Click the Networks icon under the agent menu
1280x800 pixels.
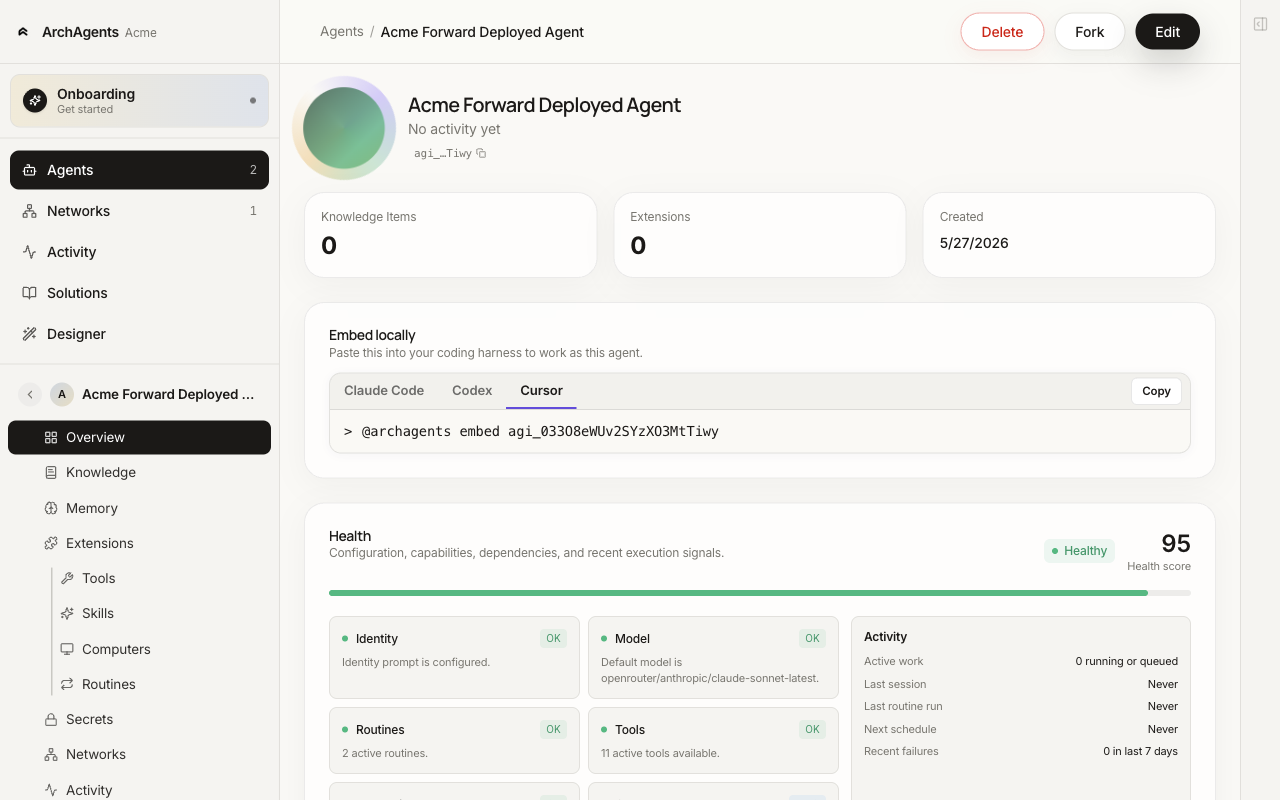tap(51, 754)
